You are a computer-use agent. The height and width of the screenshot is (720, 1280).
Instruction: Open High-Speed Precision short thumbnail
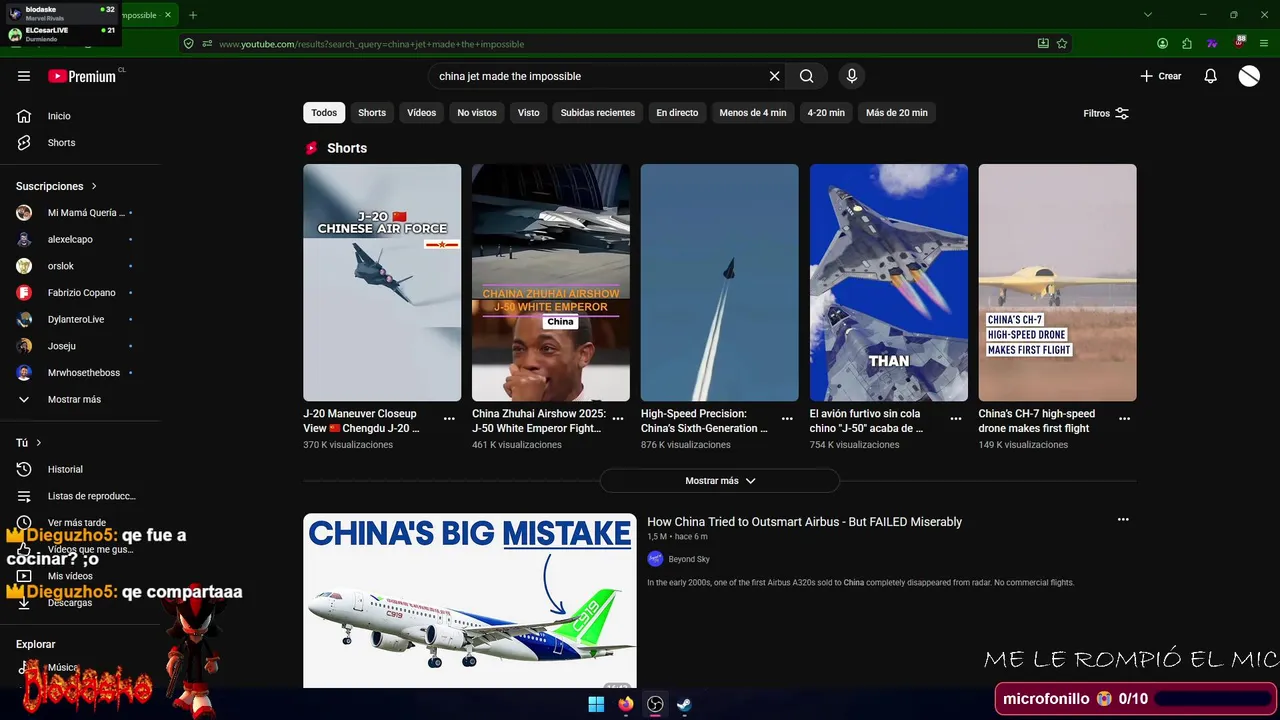pos(720,282)
